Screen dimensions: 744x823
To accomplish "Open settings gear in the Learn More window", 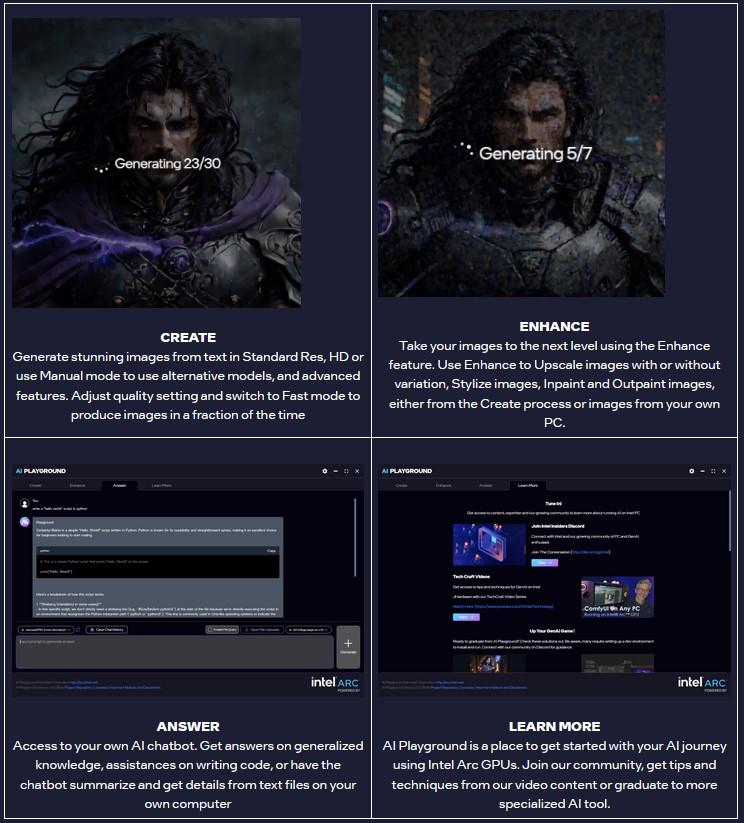I will [x=691, y=471].
